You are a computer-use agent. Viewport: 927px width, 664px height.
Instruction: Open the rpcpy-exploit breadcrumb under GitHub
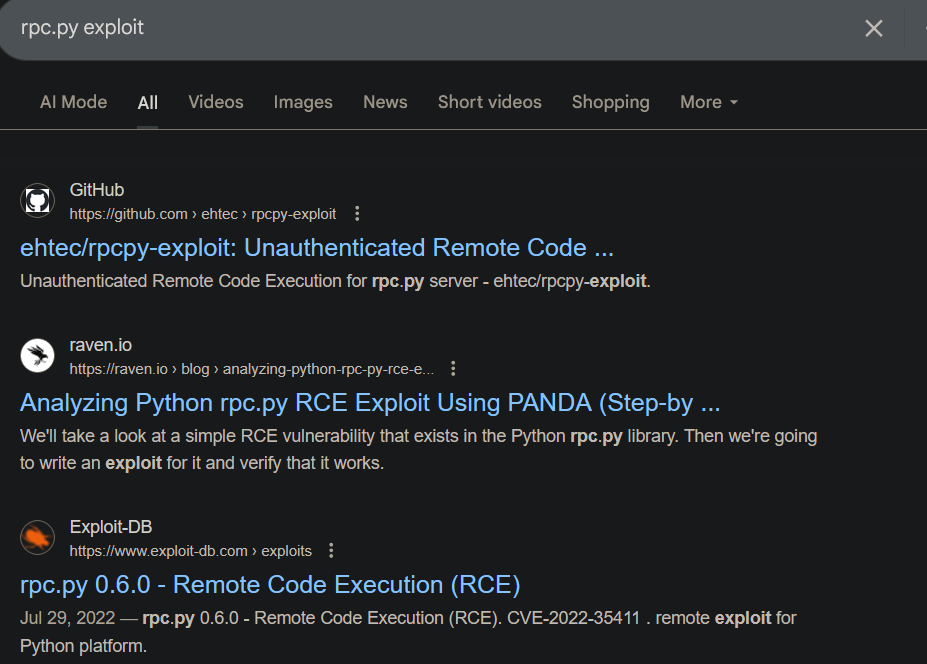[293, 214]
